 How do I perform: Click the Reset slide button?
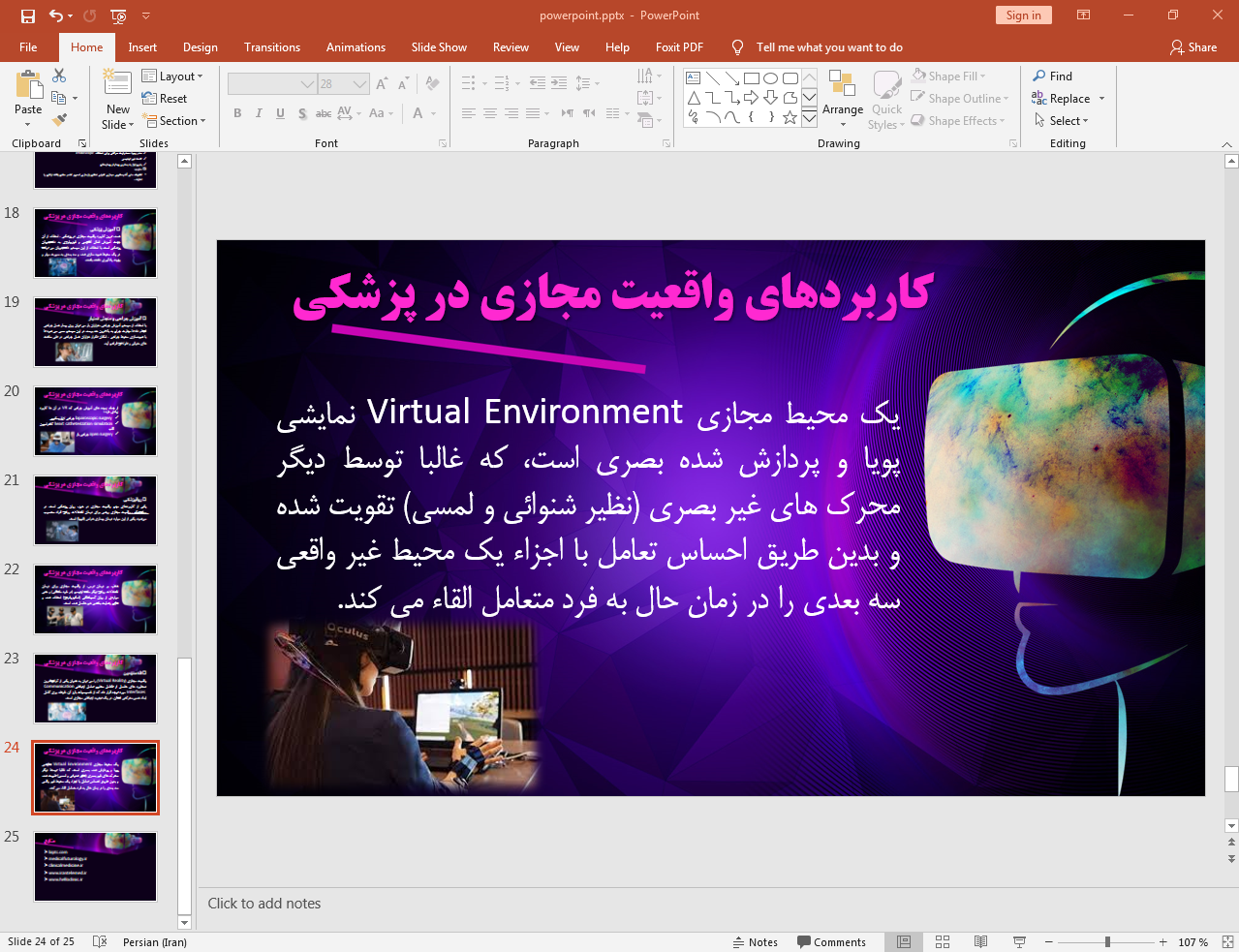(x=165, y=99)
